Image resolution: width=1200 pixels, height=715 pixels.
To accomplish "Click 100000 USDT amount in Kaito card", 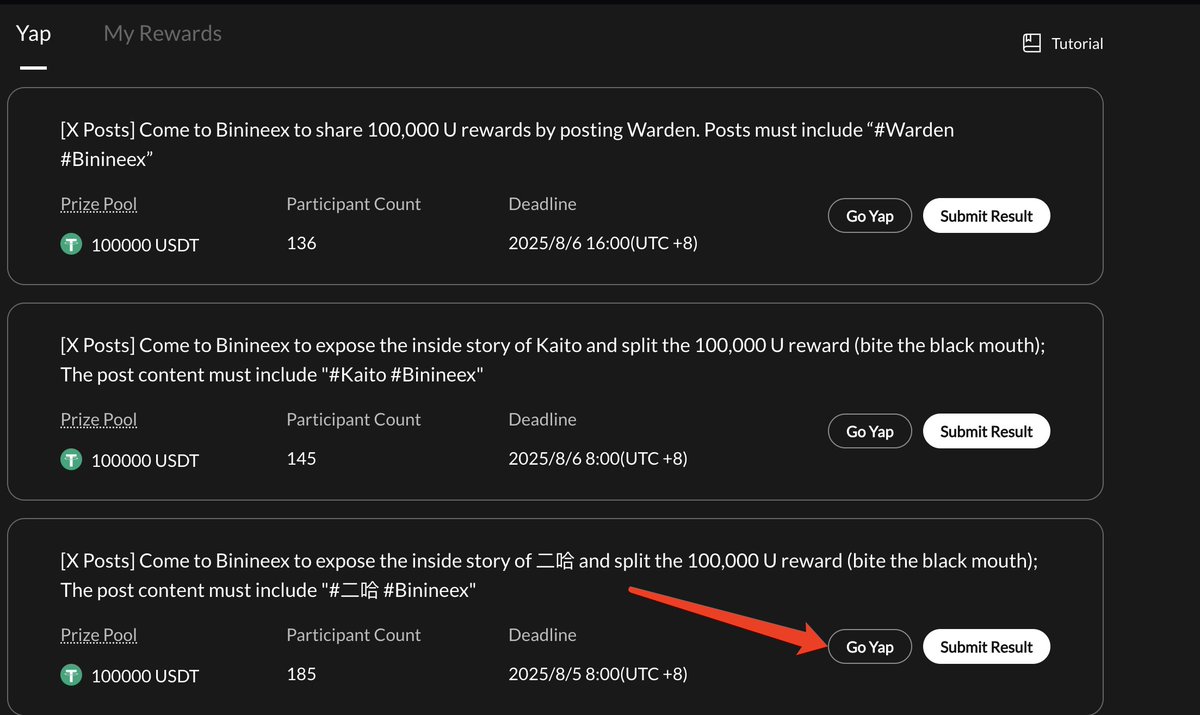I will point(145,461).
